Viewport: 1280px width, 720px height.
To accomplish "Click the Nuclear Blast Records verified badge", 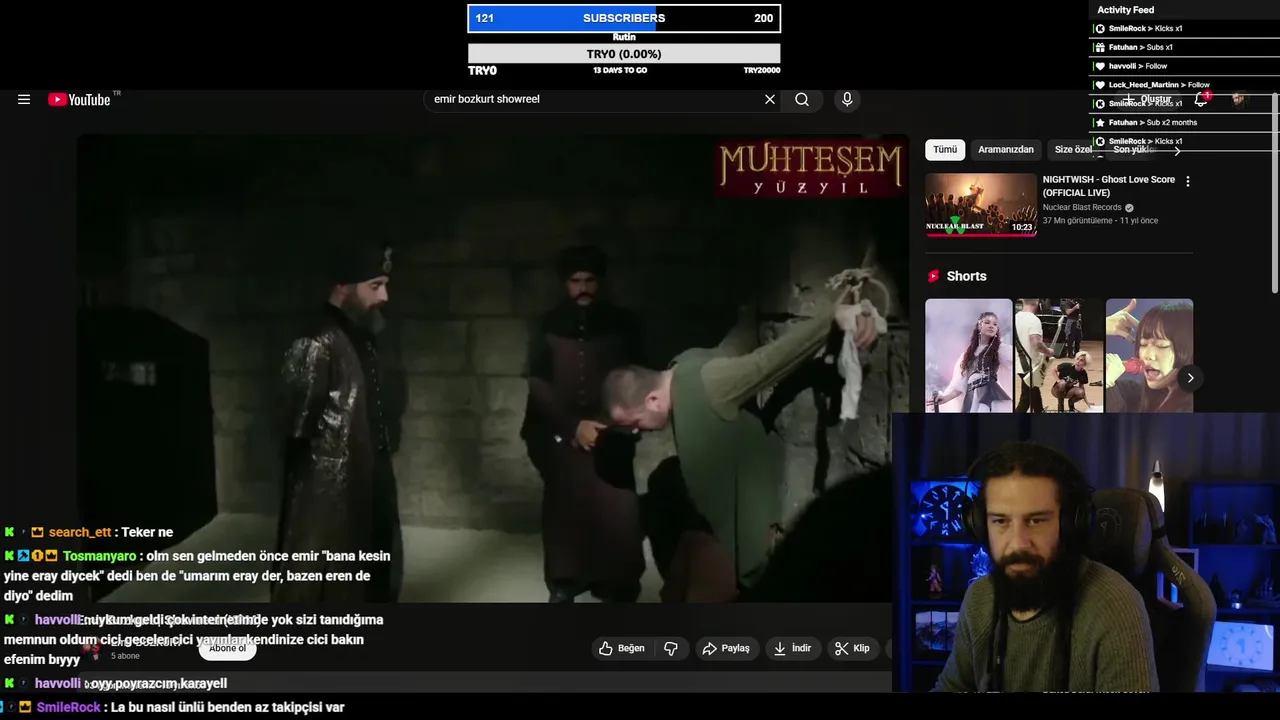I will pos(1130,208).
